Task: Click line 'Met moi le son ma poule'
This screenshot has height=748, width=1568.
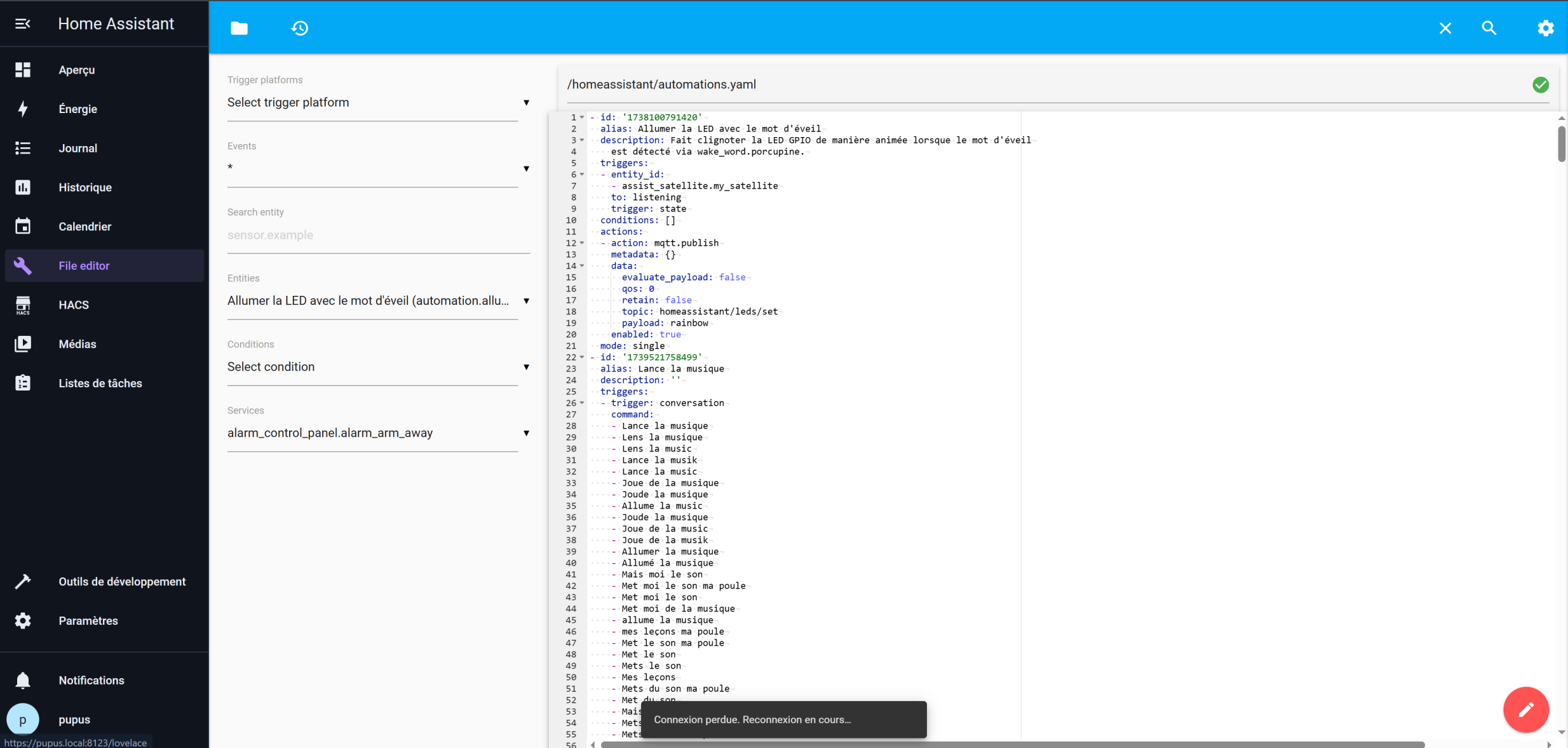Action: (684, 585)
